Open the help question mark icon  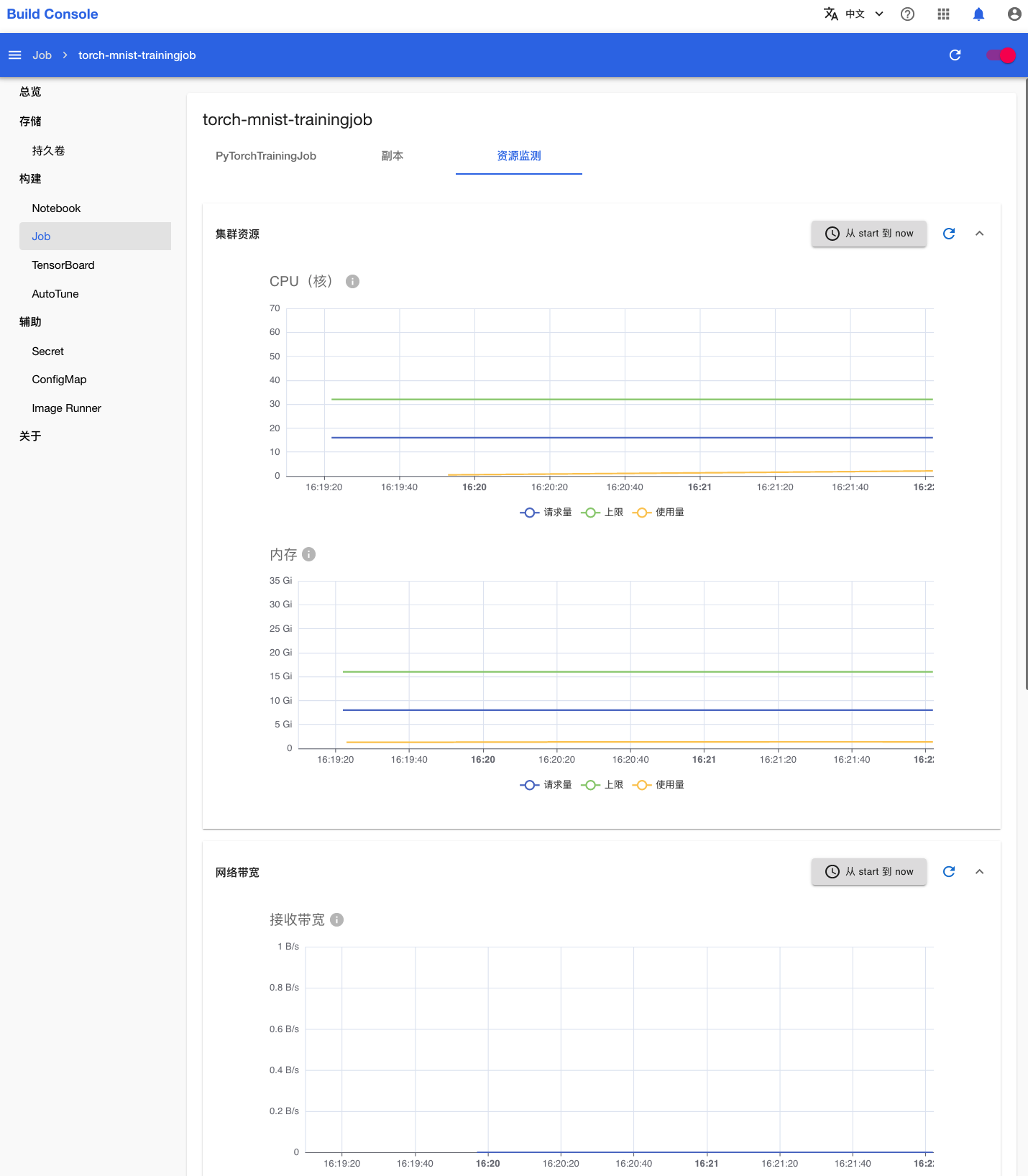(x=907, y=14)
